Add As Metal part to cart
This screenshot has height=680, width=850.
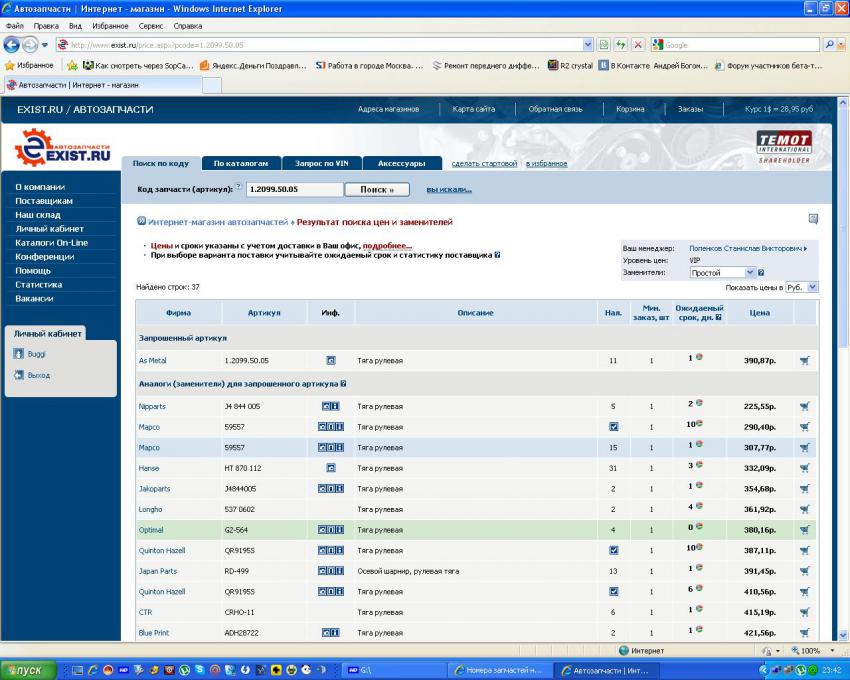[x=804, y=360]
